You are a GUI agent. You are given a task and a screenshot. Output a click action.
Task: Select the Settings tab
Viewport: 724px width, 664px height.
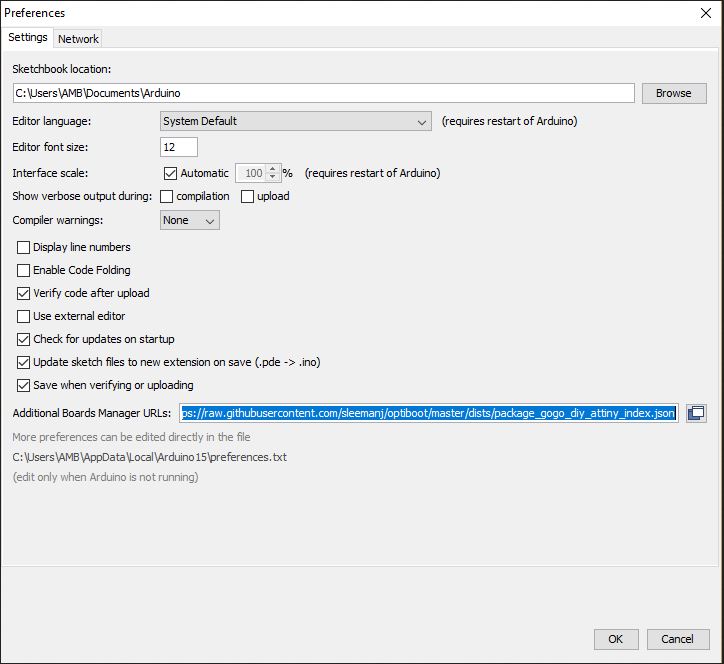(x=28, y=37)
